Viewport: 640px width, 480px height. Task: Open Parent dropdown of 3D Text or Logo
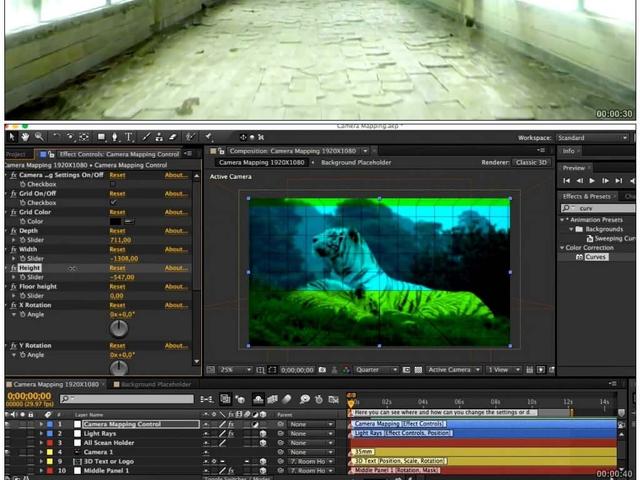tap(311, 462)
